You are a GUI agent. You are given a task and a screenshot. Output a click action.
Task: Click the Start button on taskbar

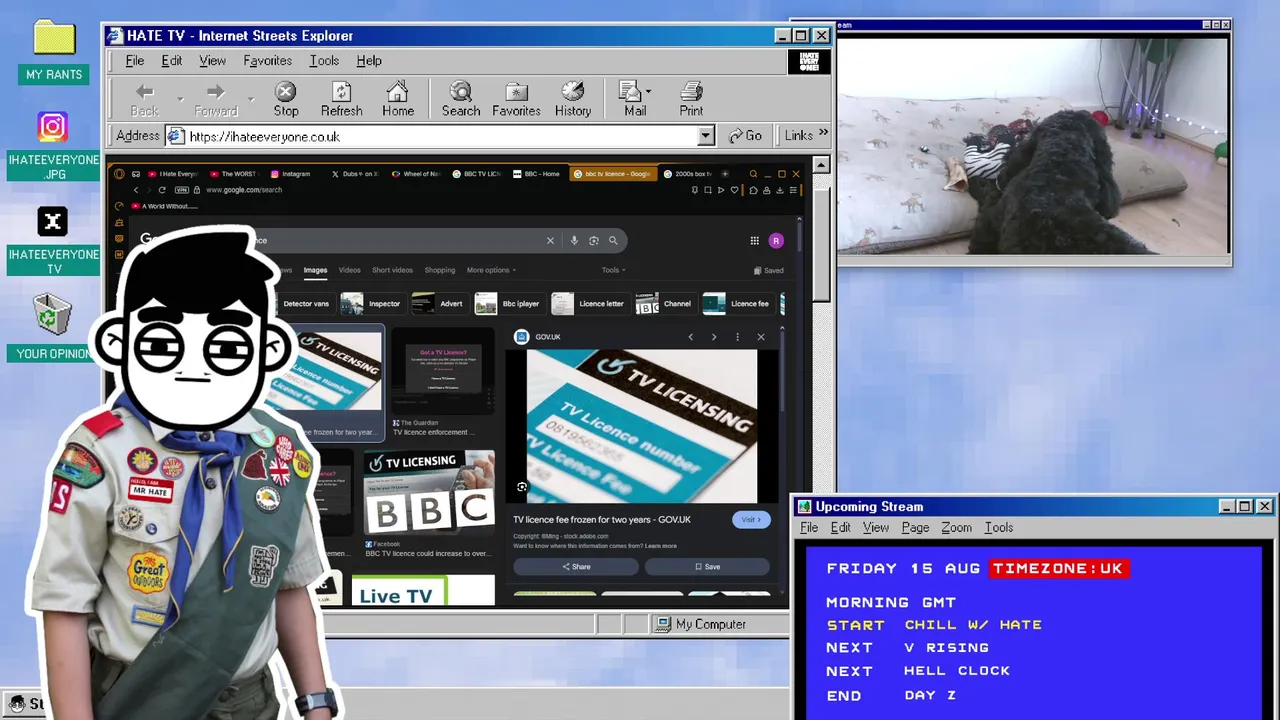point(24,705)
